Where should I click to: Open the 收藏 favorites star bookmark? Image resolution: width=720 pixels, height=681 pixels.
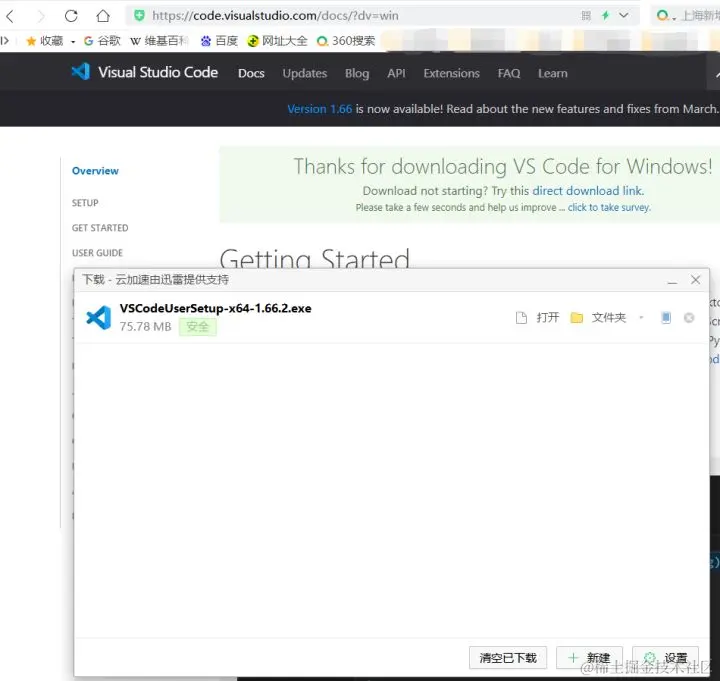[45, 41]
